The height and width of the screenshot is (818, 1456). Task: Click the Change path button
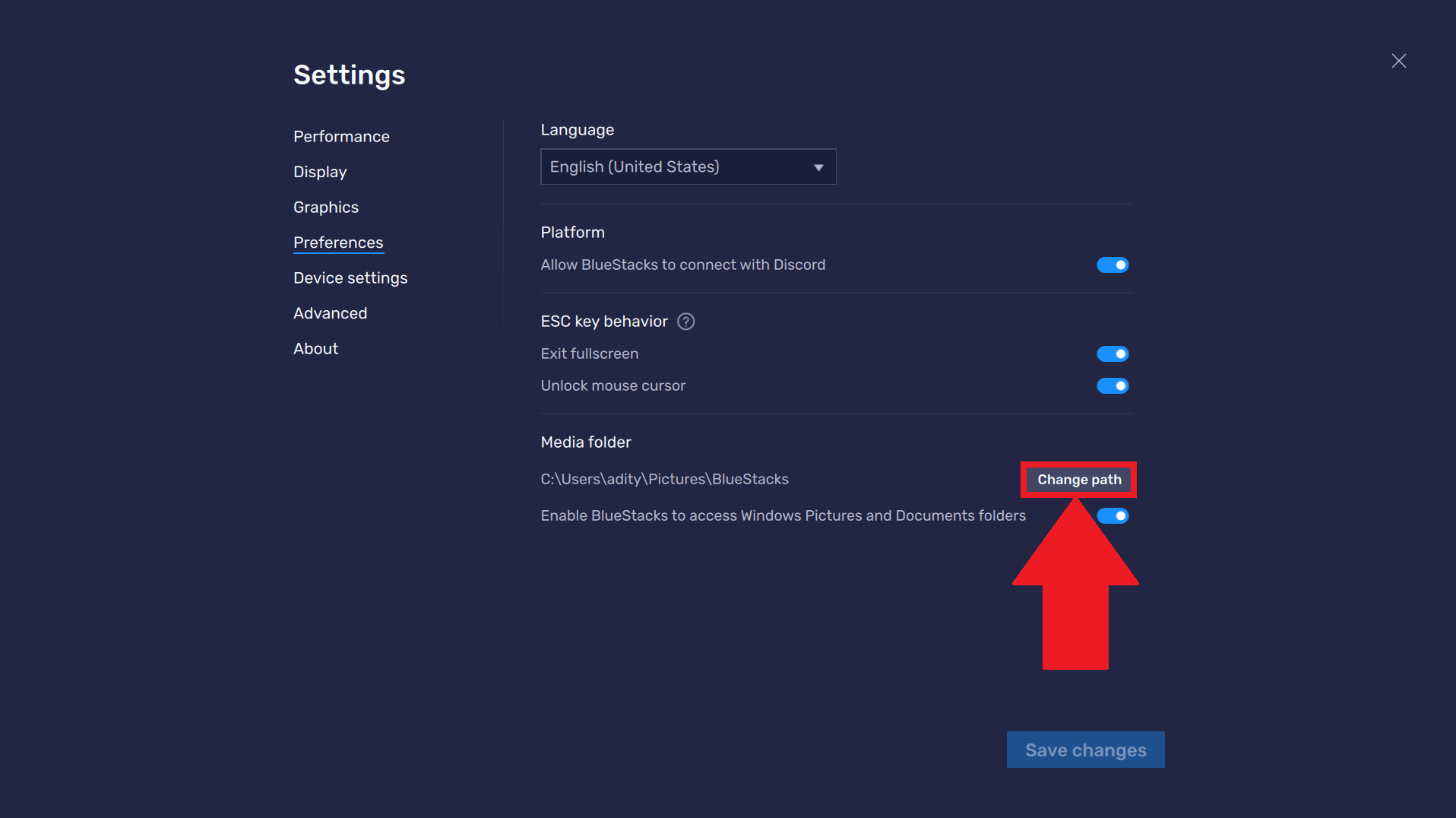(1078, 479)
